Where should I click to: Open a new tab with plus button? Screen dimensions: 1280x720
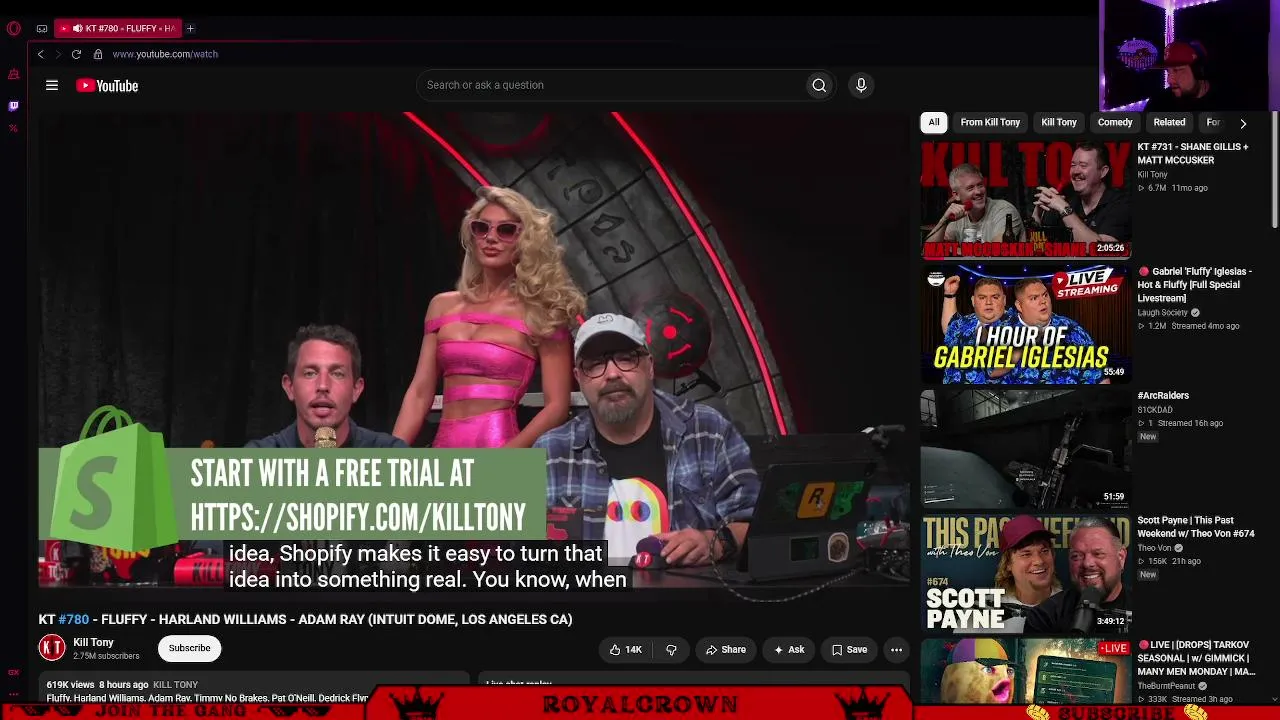tap(190, 28)
